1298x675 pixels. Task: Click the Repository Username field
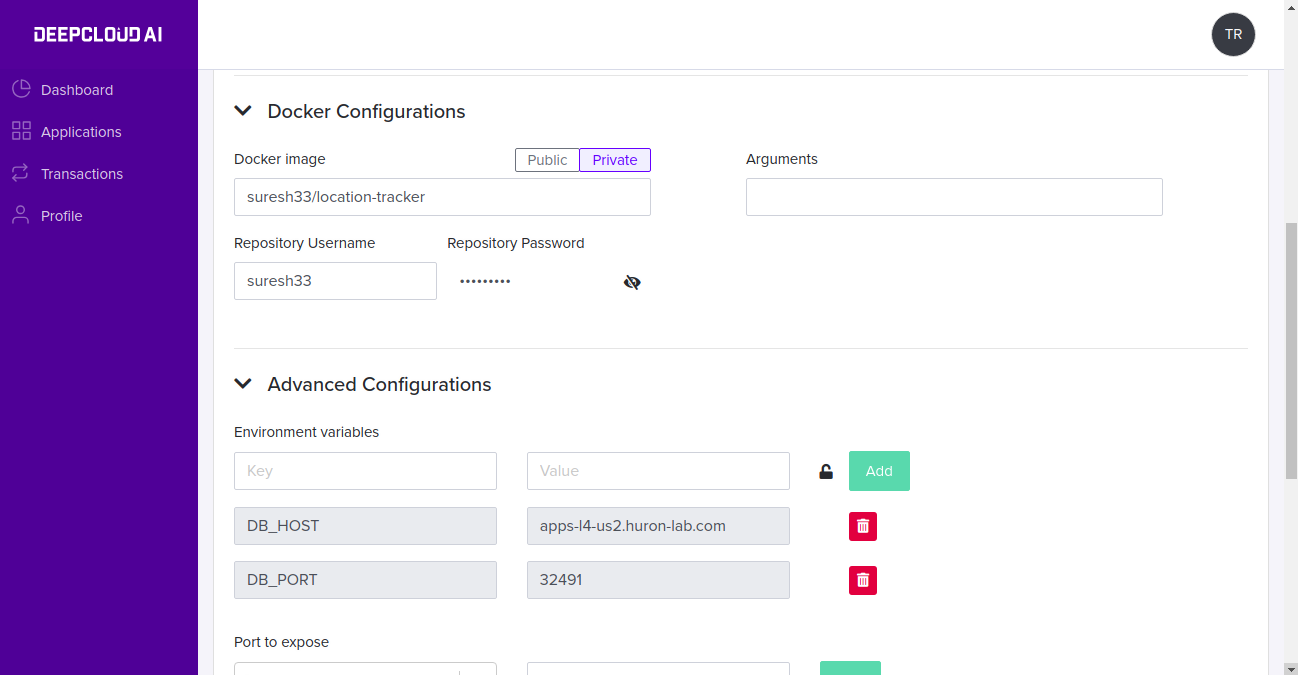click(335, 281)
